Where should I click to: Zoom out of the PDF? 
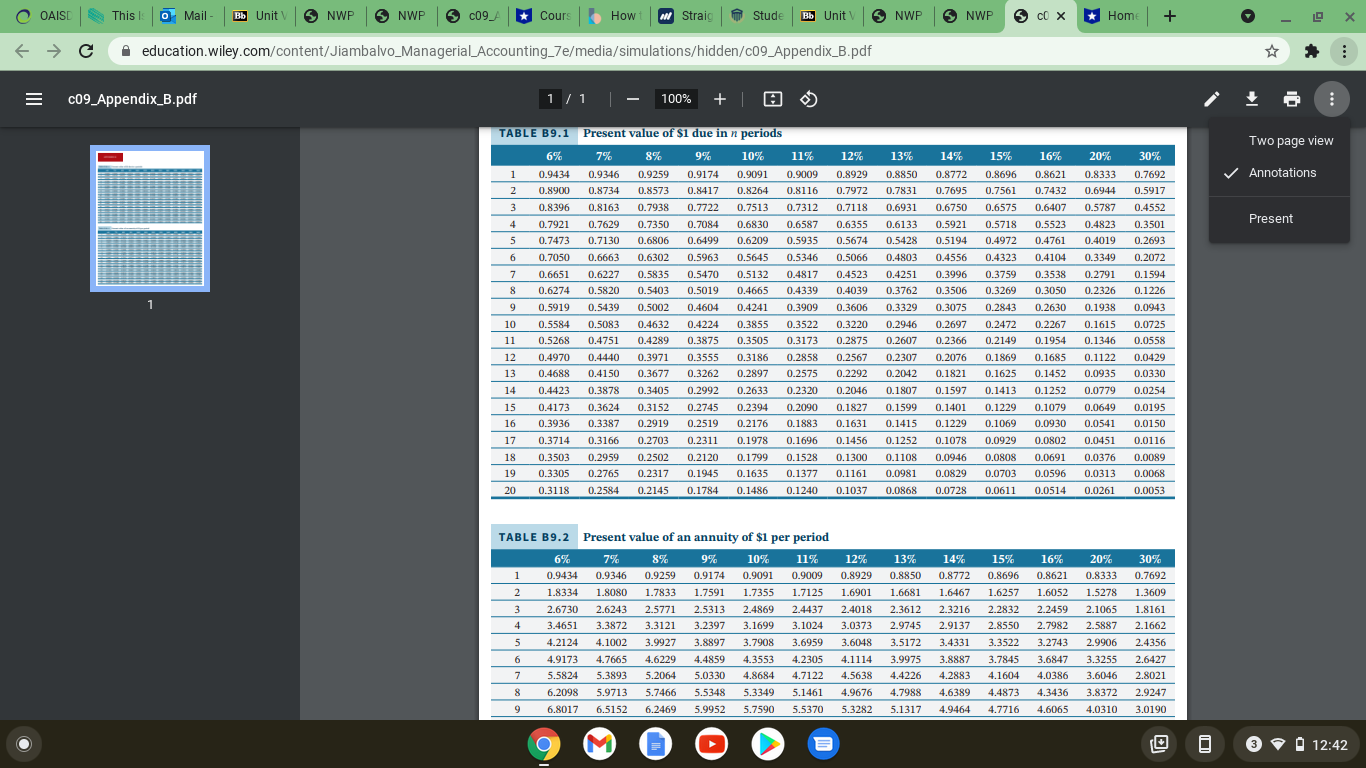pyautogui.click(x=633, y=99)
